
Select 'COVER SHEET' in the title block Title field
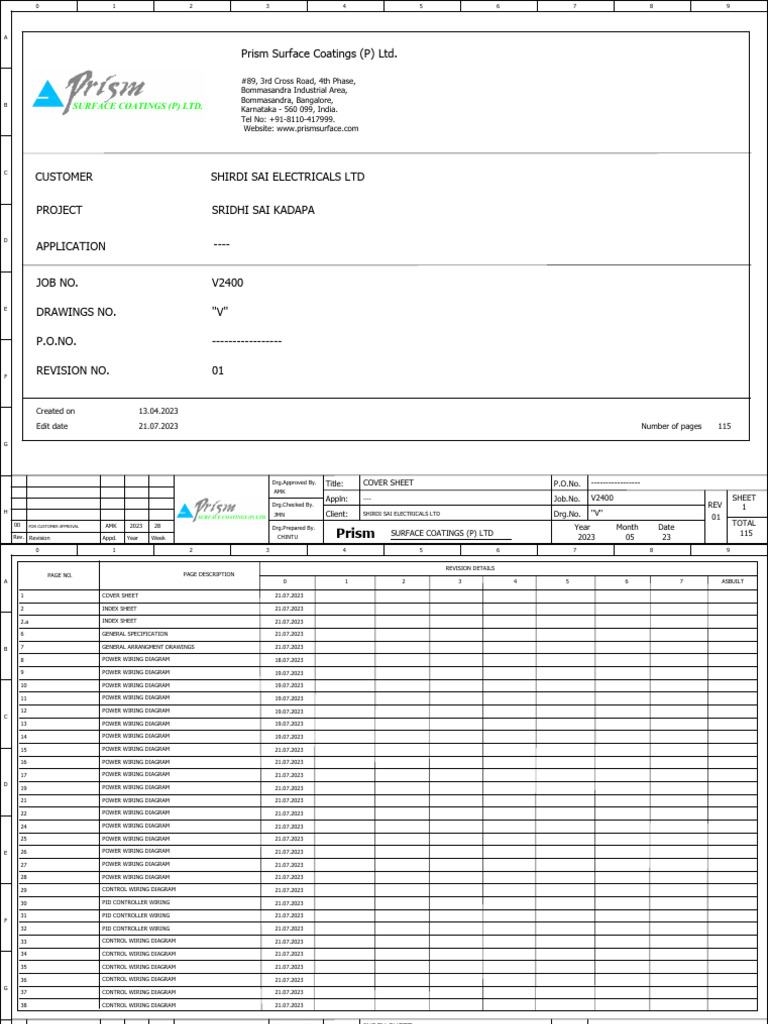tap(388, 483)
